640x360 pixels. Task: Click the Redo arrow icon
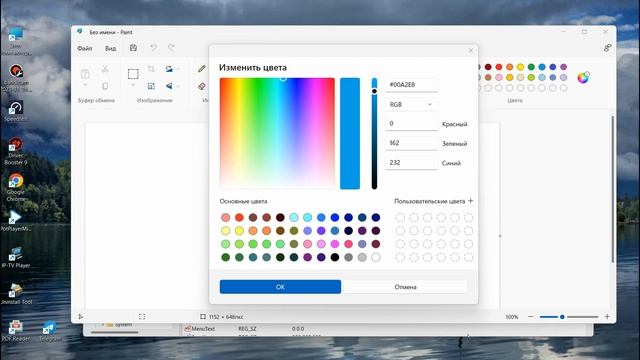point(171,48)
